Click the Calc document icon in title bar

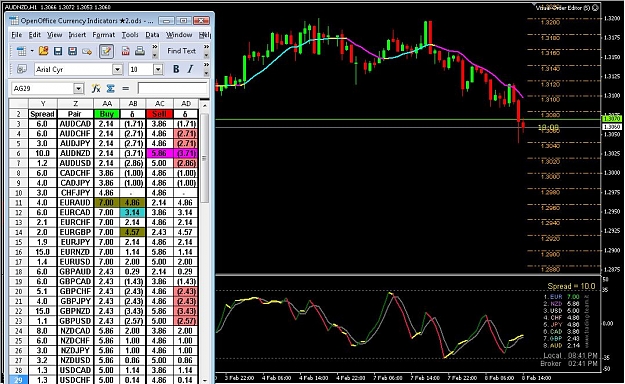click(14, 21)
